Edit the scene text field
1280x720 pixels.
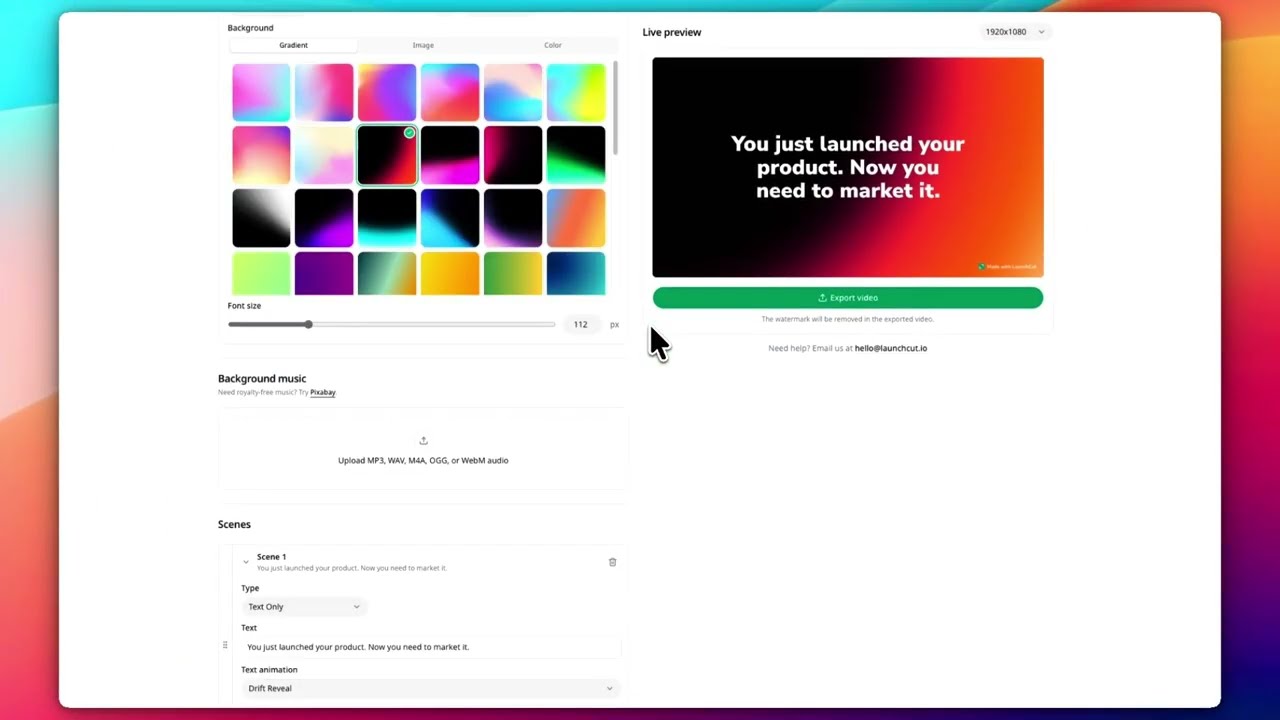point(431,647)
